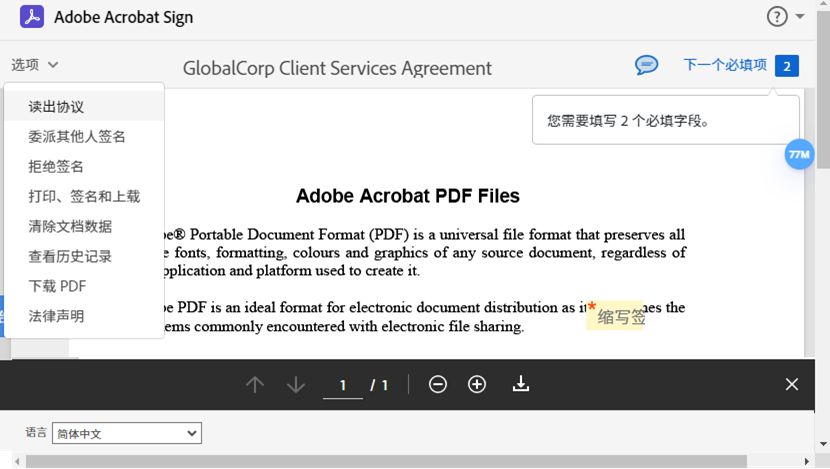Select 清除文档数据 menu item

point(84,227)
